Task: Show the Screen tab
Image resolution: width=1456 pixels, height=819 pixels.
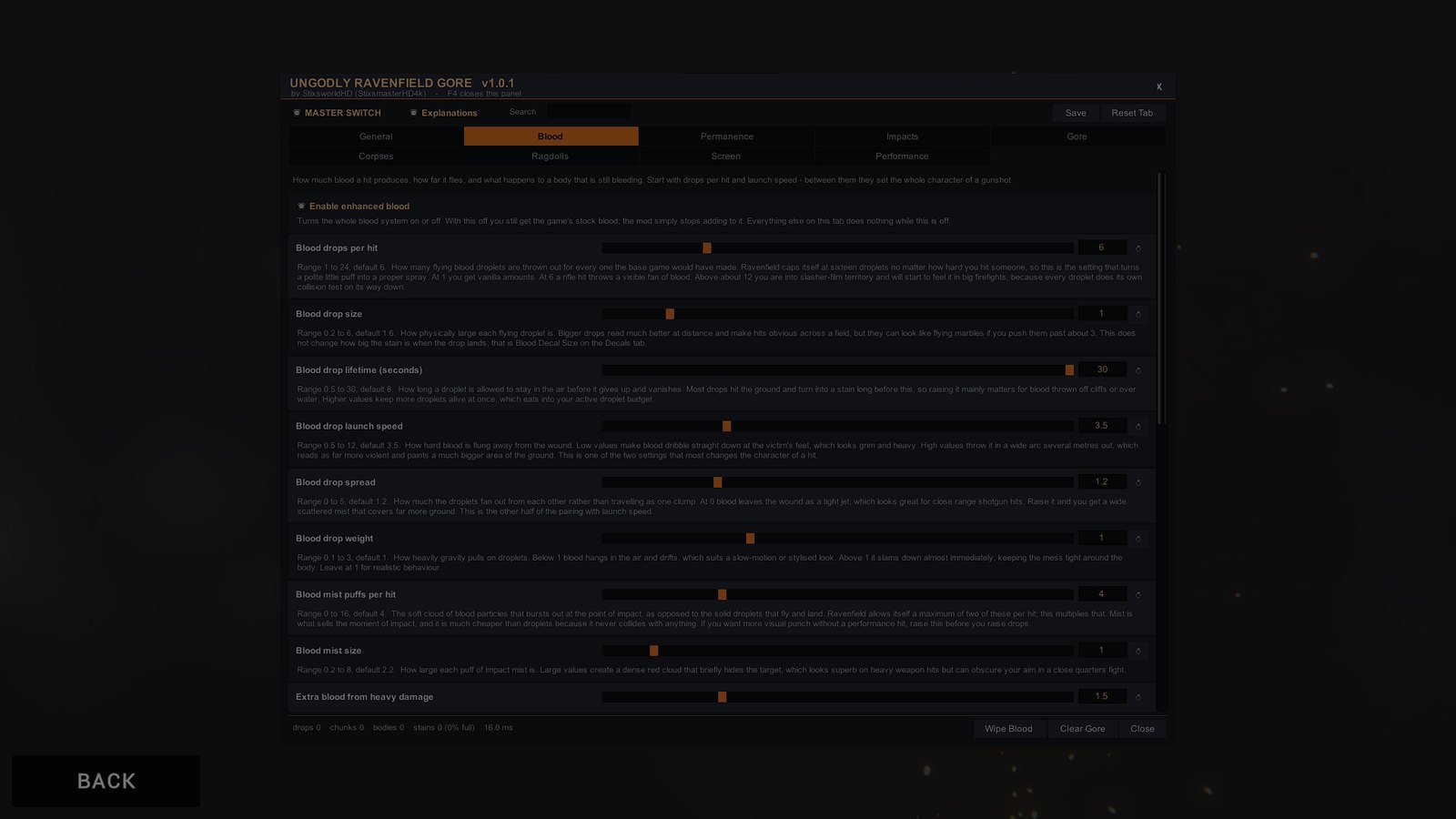Action: point(726,157)
